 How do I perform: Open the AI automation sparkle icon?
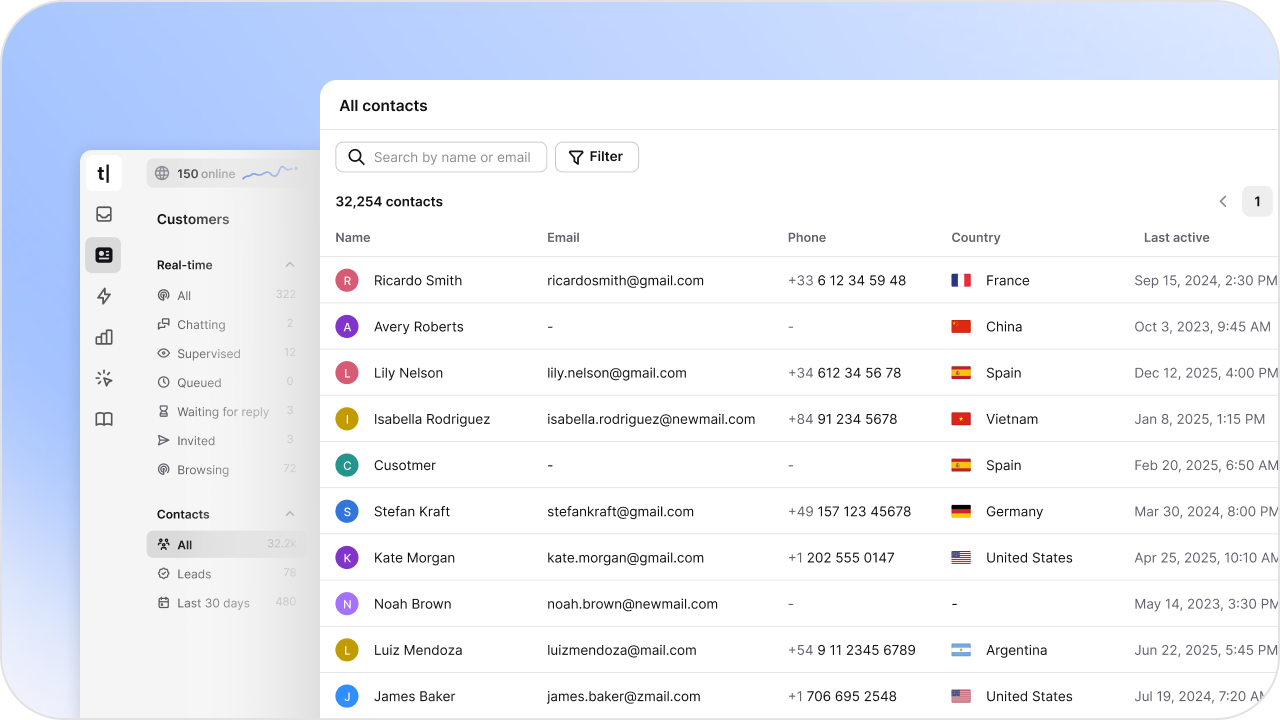103,378
